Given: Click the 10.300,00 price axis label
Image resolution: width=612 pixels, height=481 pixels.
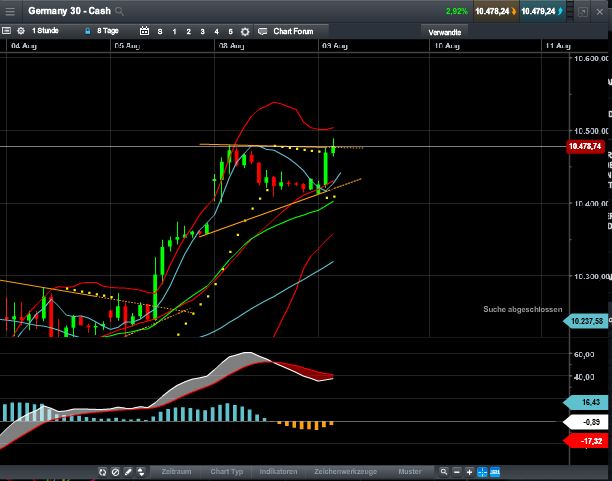Looking at the screenshot, I should click(591, 276).
